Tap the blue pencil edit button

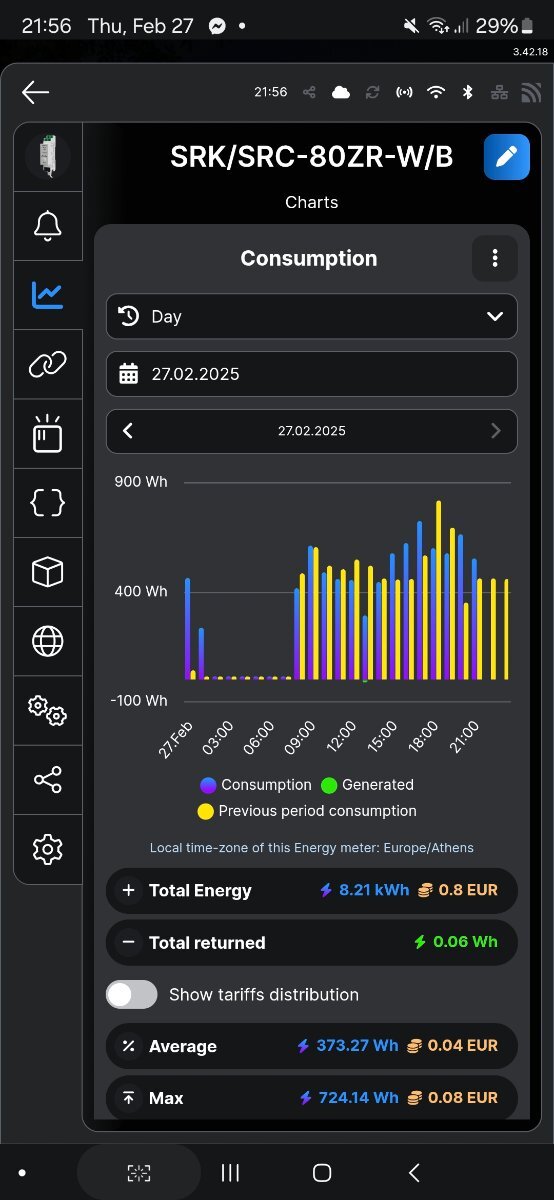tap(507, 157)
